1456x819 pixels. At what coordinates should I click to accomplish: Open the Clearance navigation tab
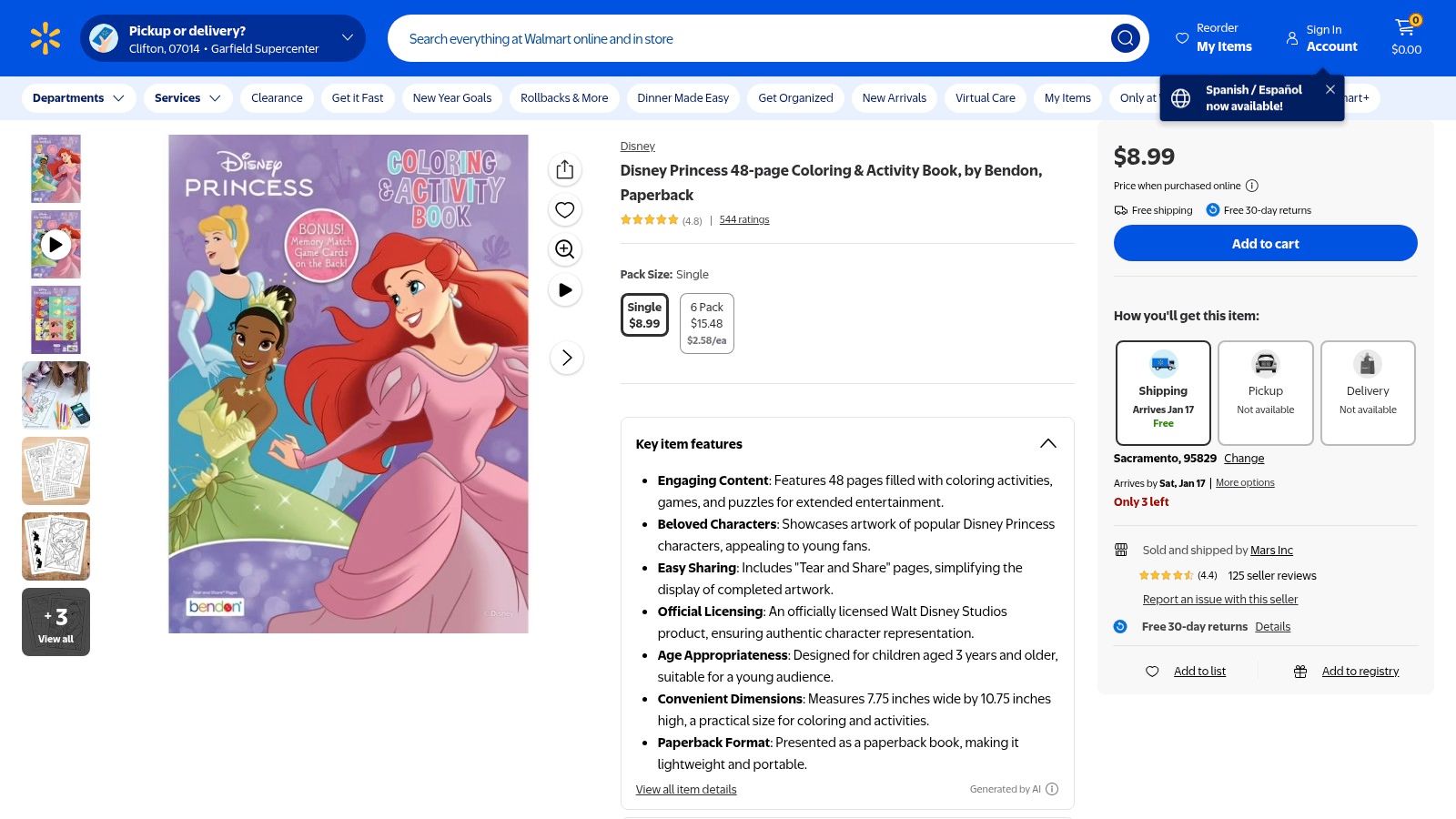(277, 98)
